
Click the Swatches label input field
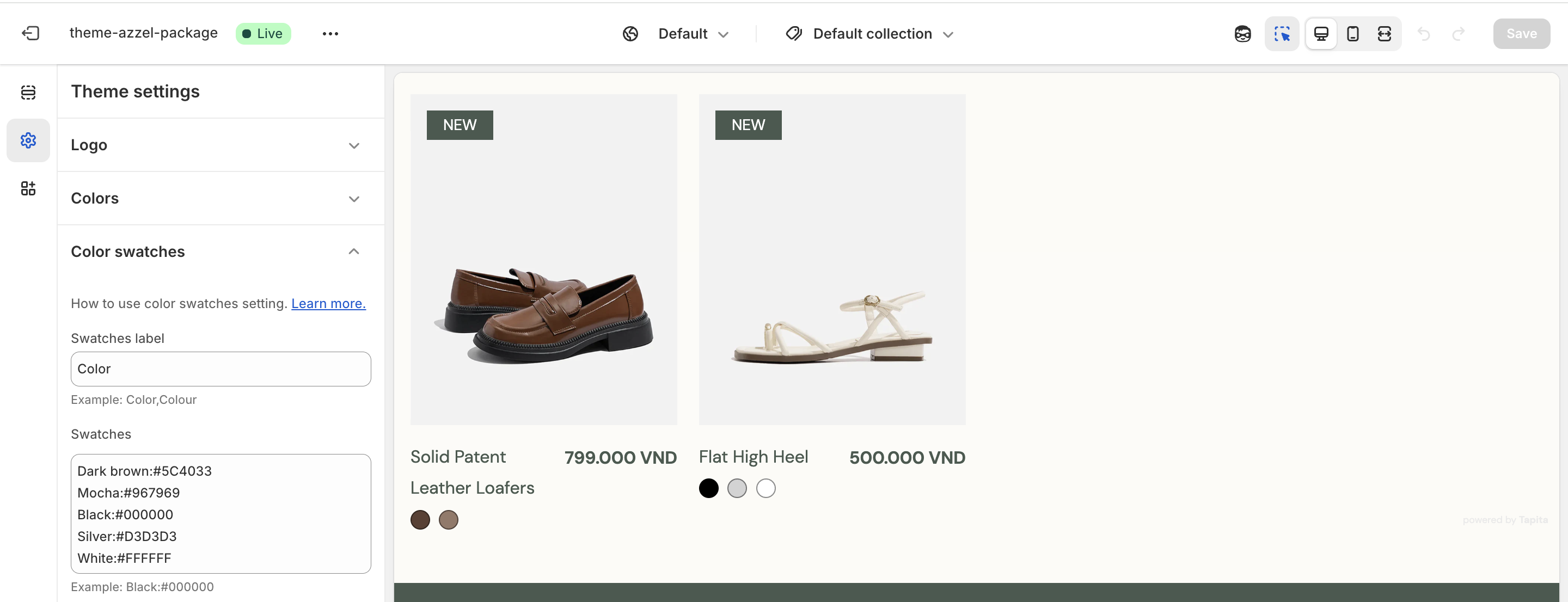[220, 369]
